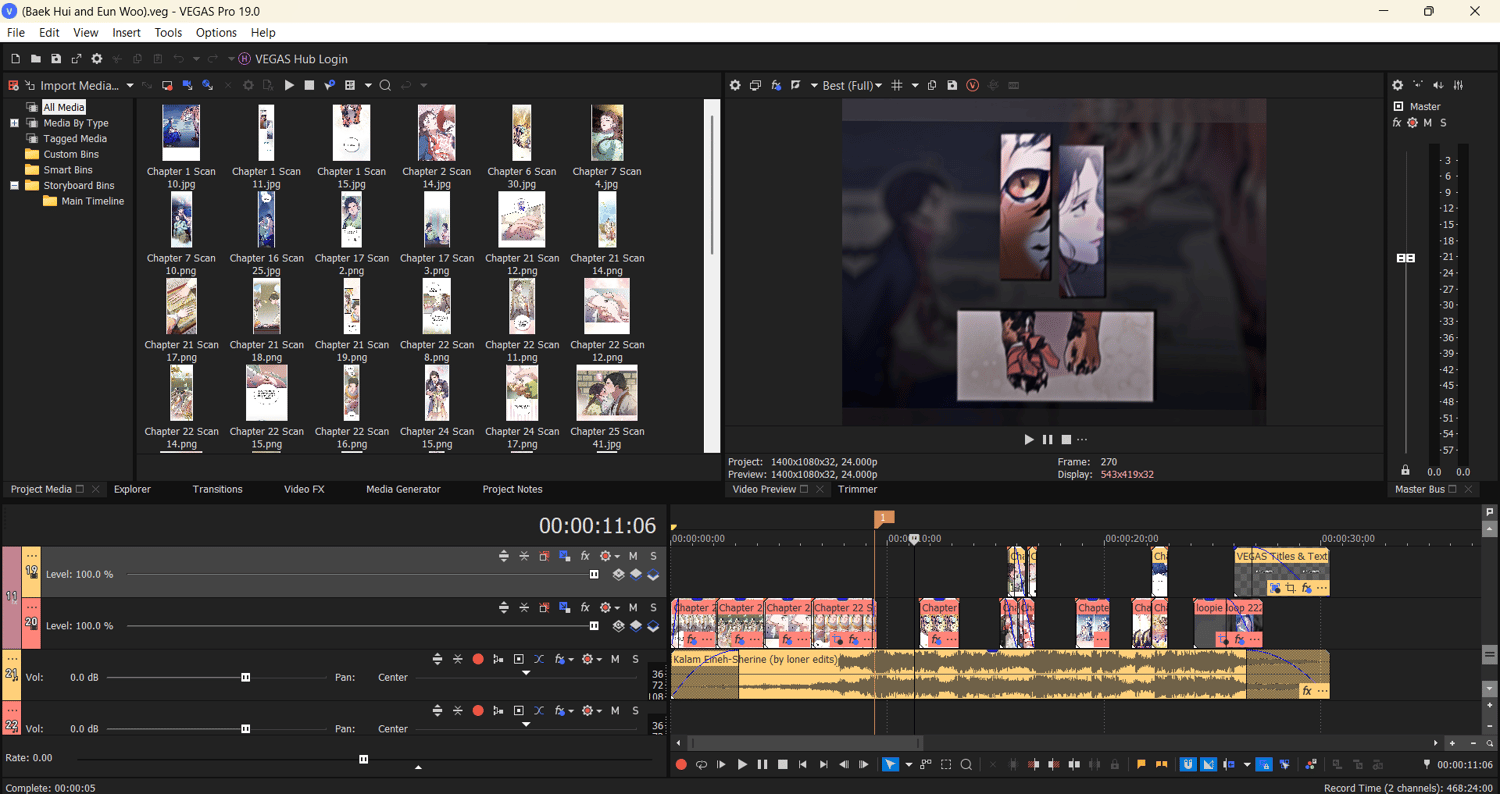Switch to the Video FX tab

click(x=304, y=489)
